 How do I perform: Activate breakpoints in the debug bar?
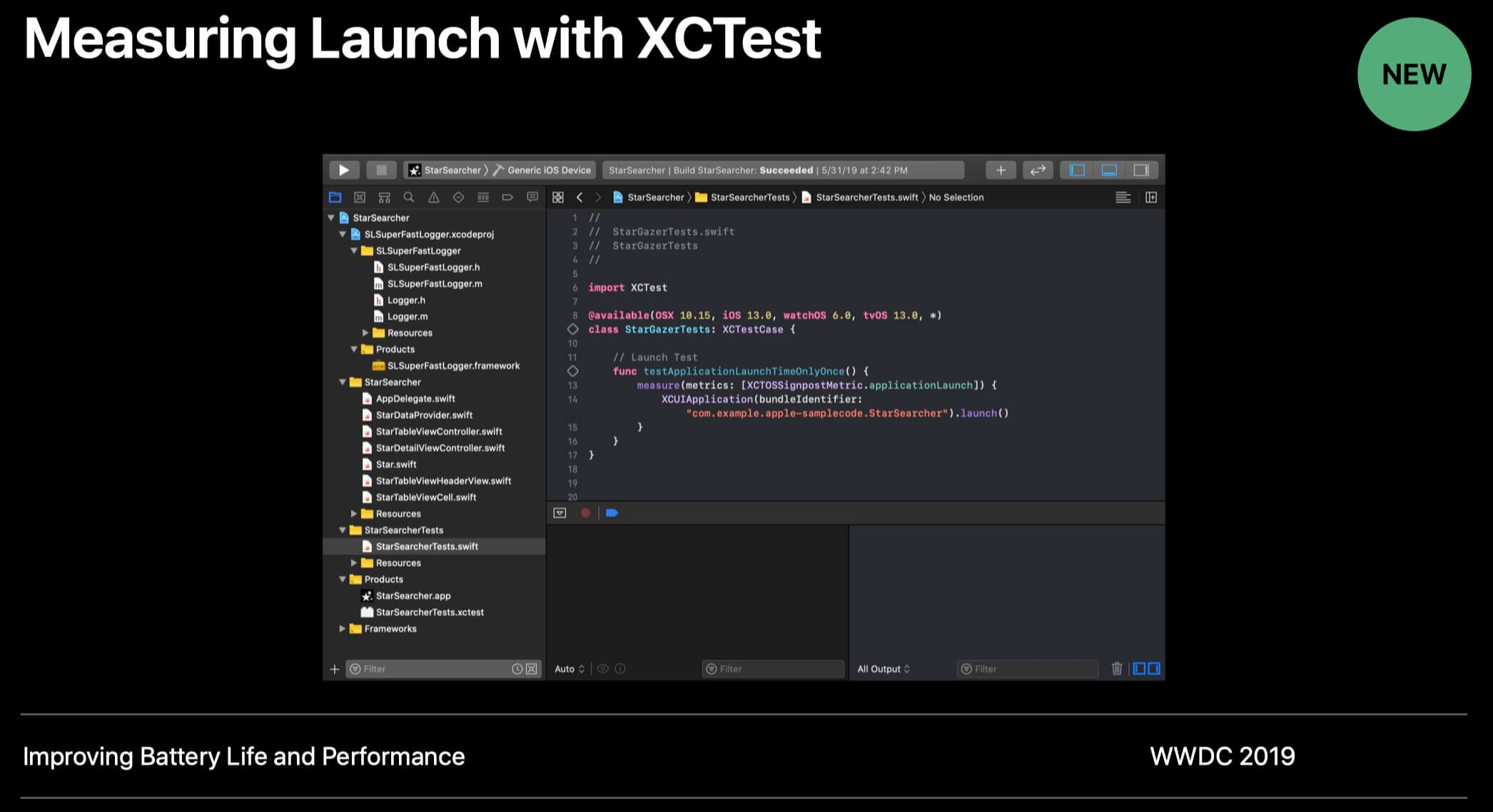point(612,512)
